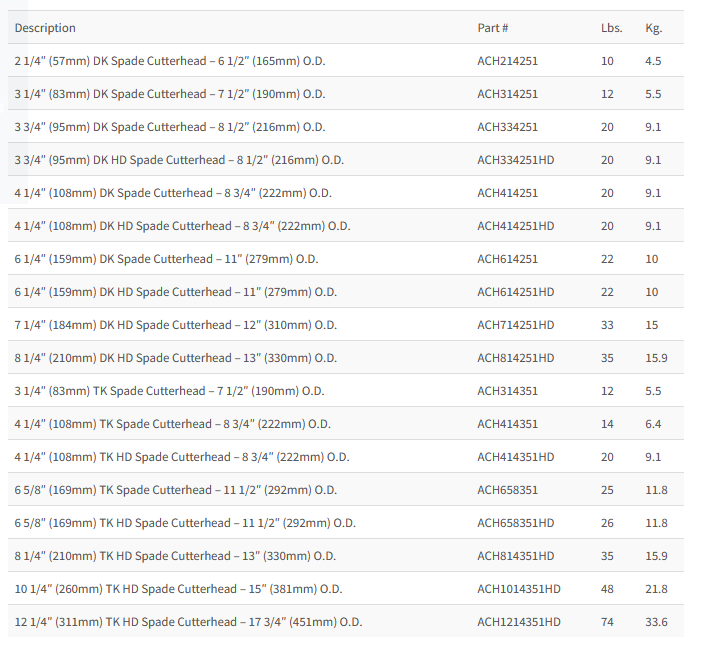Select part number ACH1214351HD
This screenshot has height=657, width=703.
point(519,622)
